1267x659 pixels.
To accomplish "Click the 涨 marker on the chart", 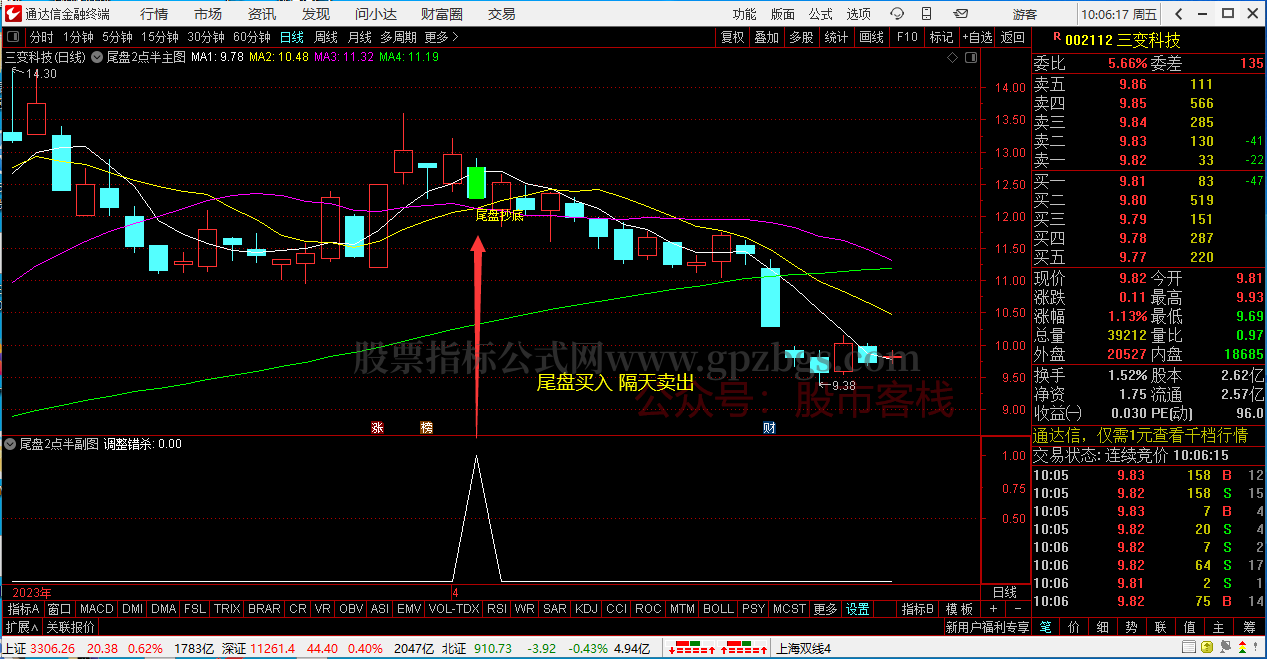I will (378, 427).
